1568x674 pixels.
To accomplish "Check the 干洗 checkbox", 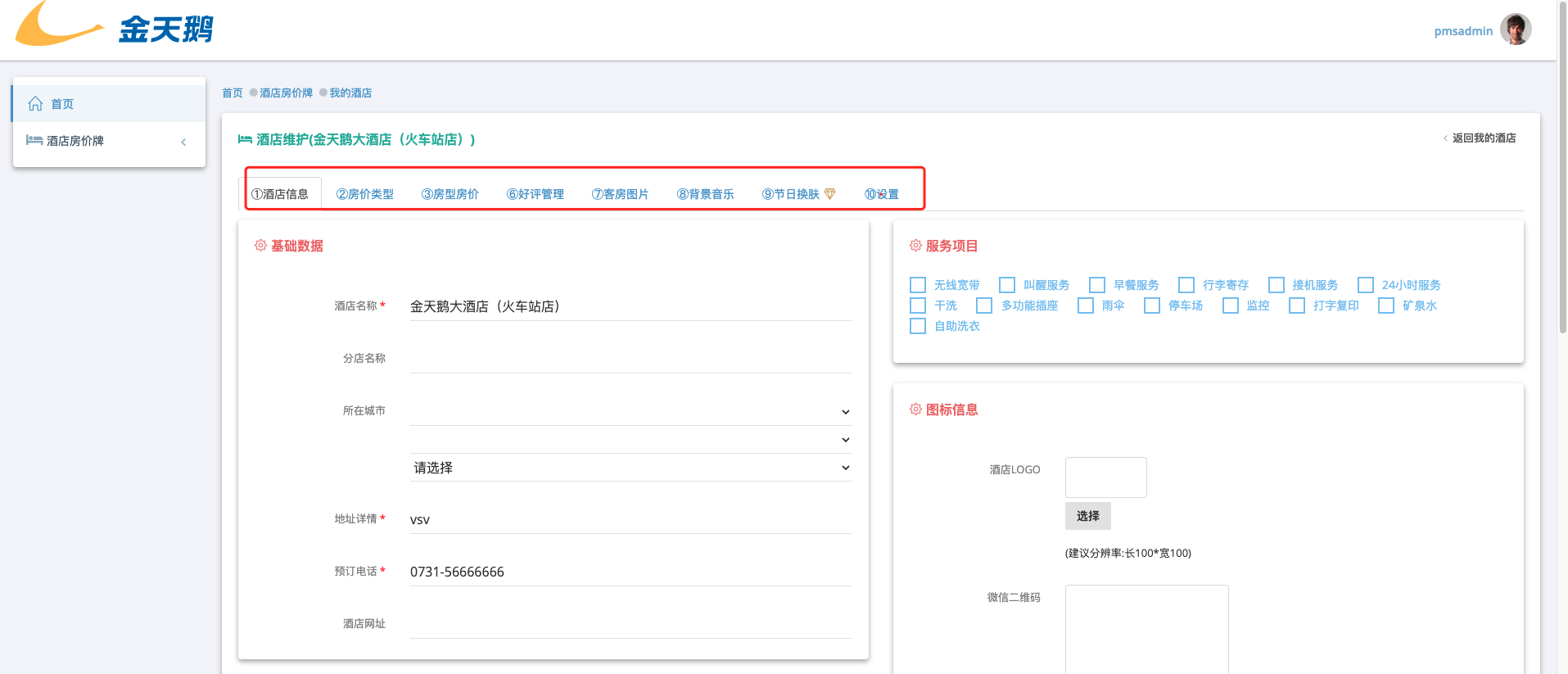I will (918, 305).
